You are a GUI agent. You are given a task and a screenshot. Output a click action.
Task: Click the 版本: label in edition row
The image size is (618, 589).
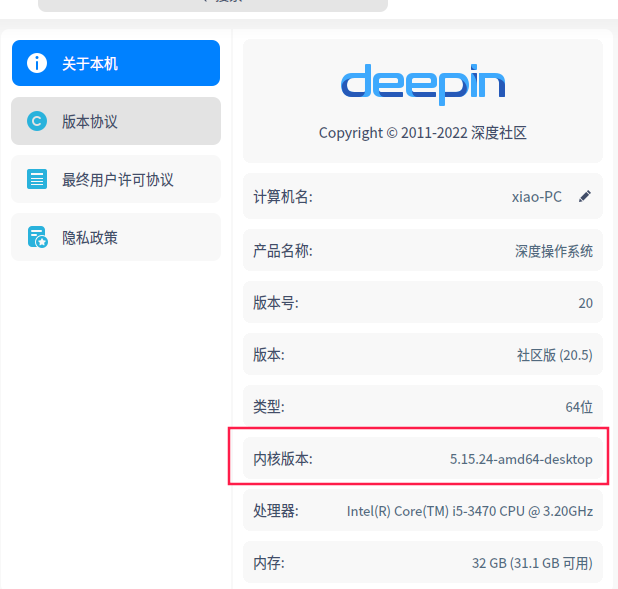coord(269,355)
